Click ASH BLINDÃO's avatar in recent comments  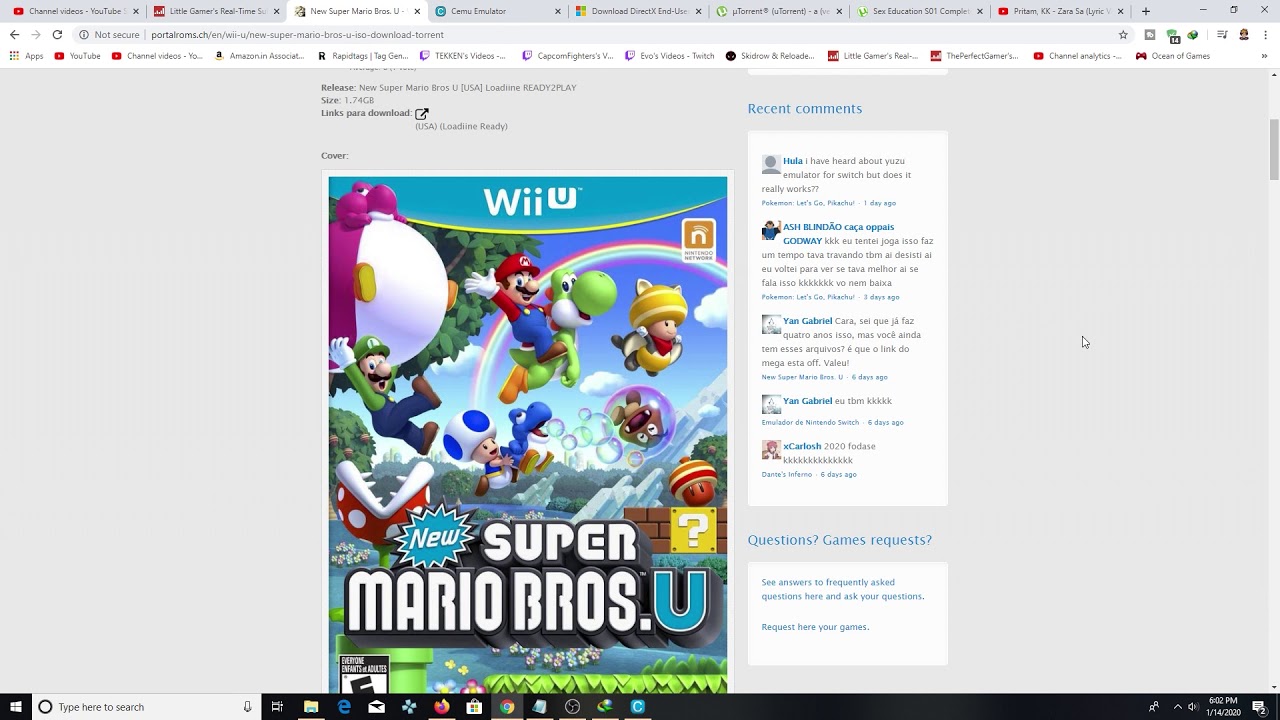(771, 230)
